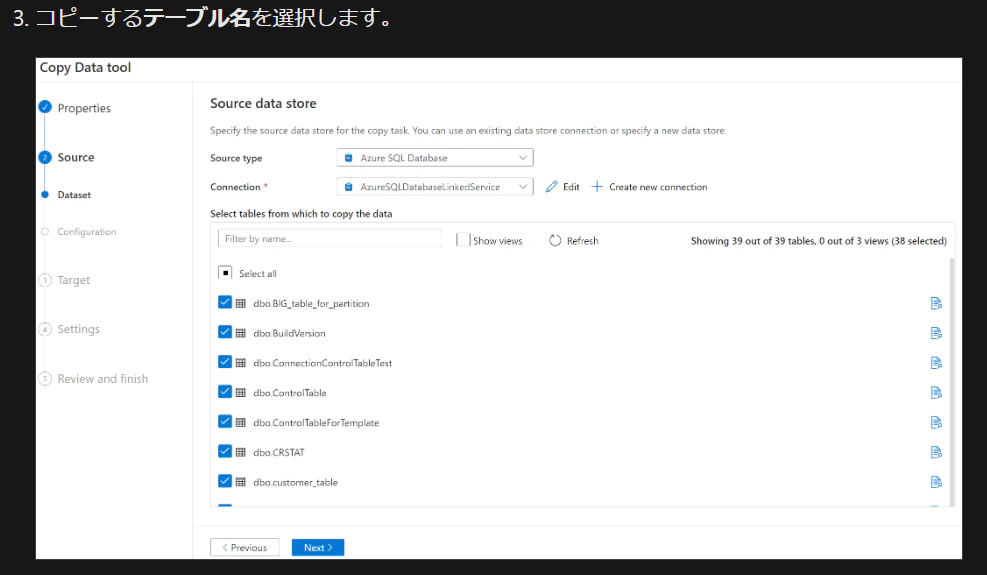Go to Review and finish step
The image size is (987, 575).
coord(103,379)
